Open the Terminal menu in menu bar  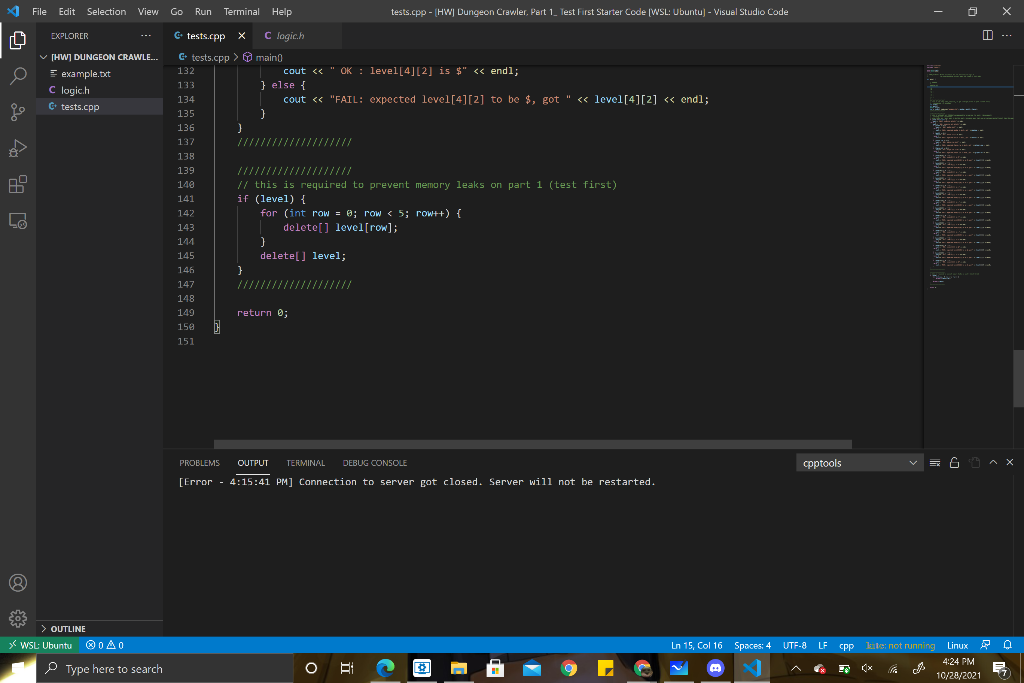(x=241, y=11)
